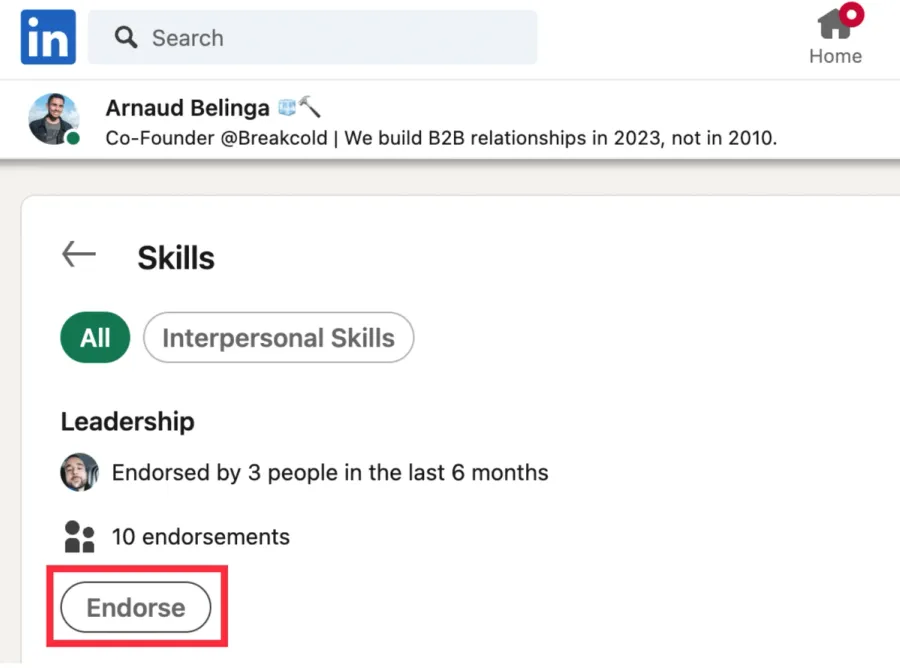The width and height of the screenshot is (900, 668).
Task: Select the All skills filter
Action: [94, 337]
